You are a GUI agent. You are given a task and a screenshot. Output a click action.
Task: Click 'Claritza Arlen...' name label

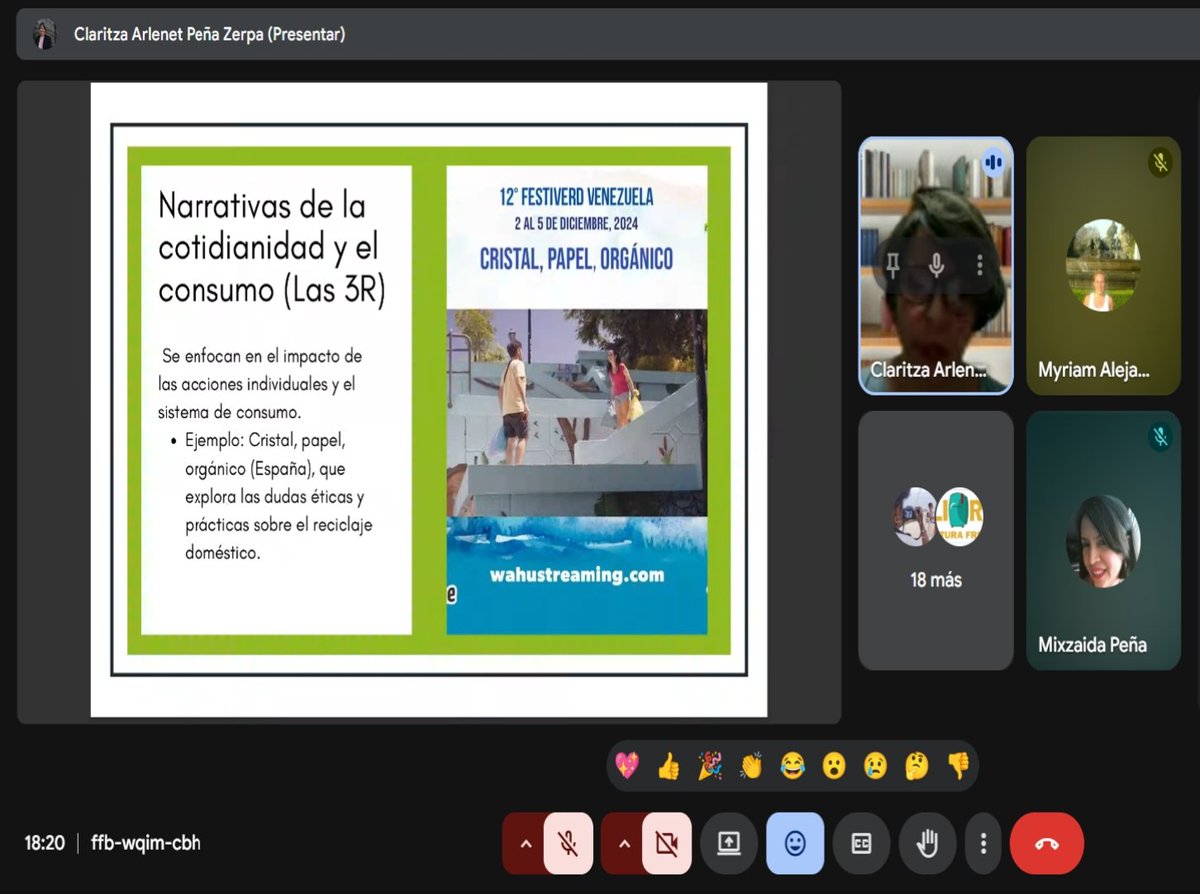tap(927, 370)
